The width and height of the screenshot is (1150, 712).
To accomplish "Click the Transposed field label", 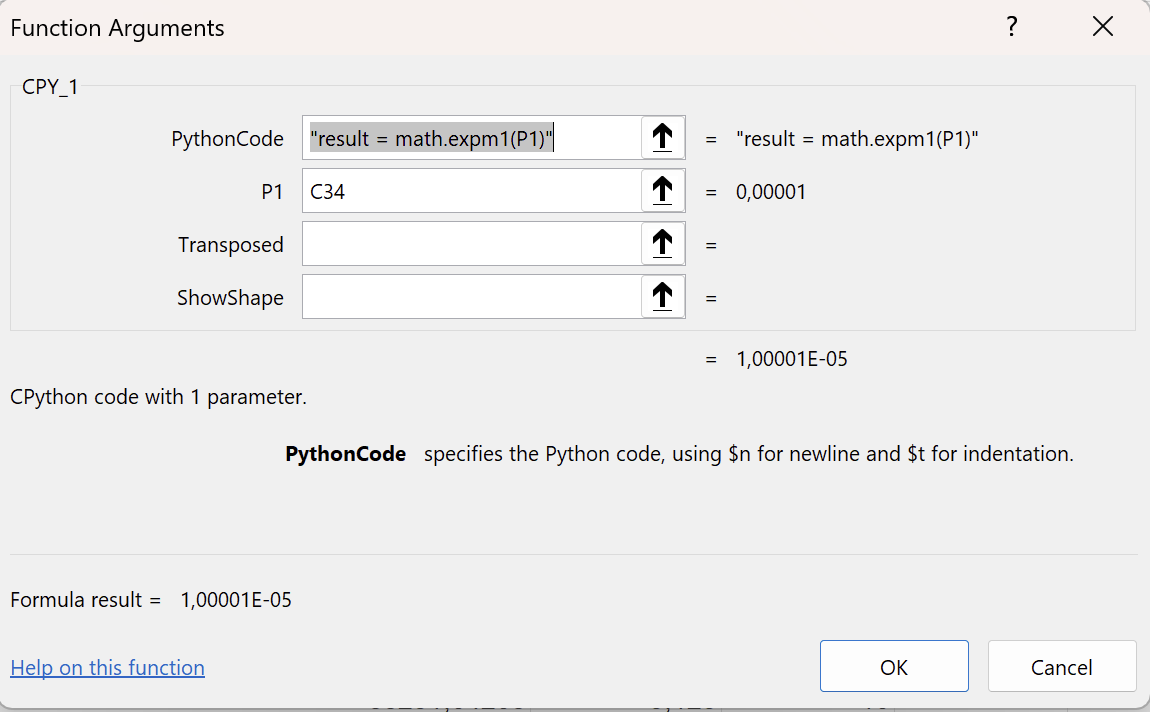I will pos(230,245).
